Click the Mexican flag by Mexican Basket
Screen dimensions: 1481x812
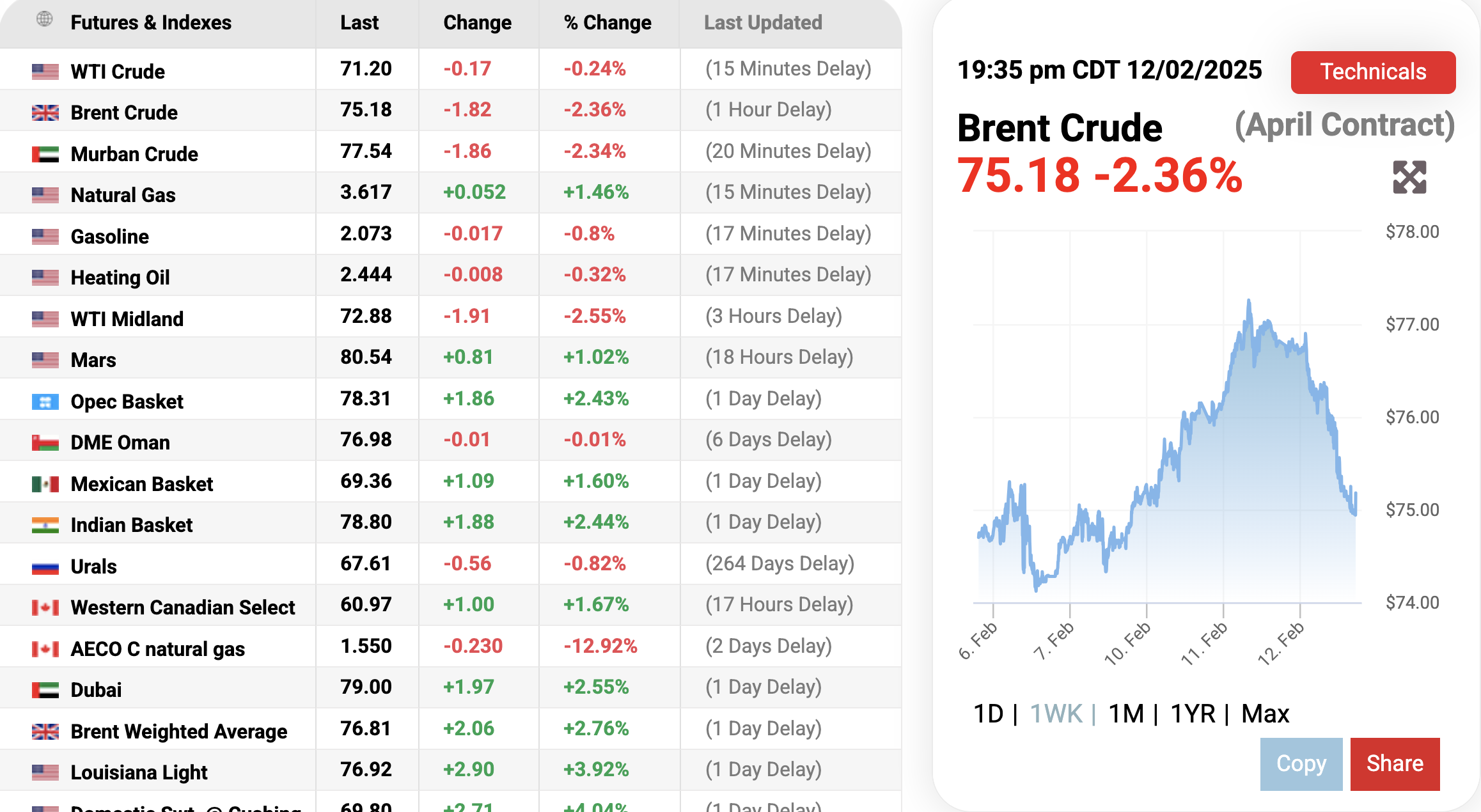(45, 484)
